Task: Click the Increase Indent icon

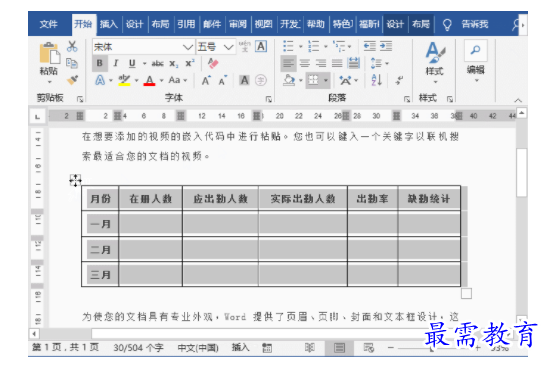Action: point(386,46)
